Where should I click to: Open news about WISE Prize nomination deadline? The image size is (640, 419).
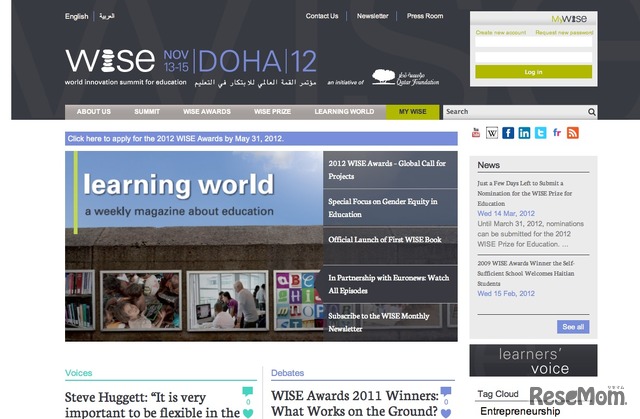(x=524, y=193)
